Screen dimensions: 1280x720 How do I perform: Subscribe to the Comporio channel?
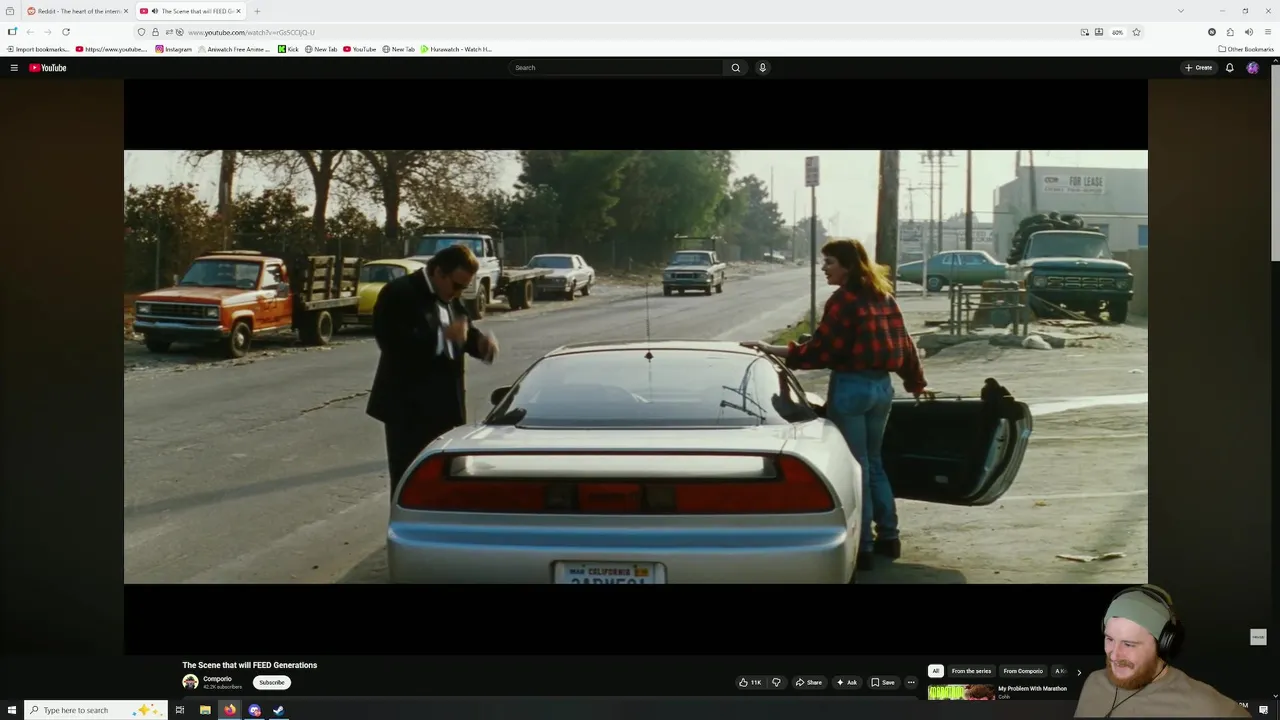(272, 682)
